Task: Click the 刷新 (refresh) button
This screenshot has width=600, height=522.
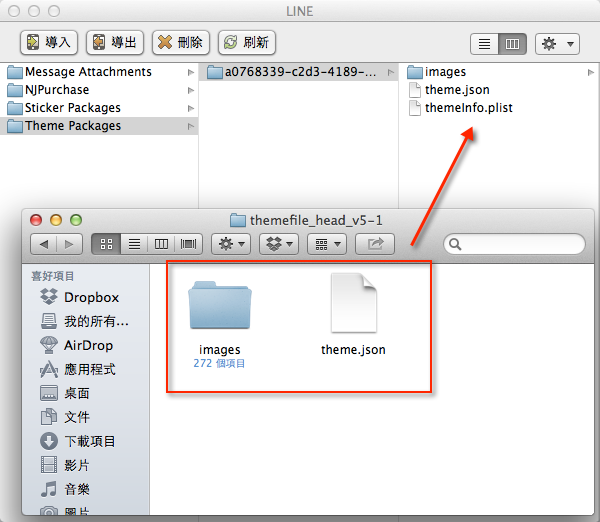Action: coord(247,42)
